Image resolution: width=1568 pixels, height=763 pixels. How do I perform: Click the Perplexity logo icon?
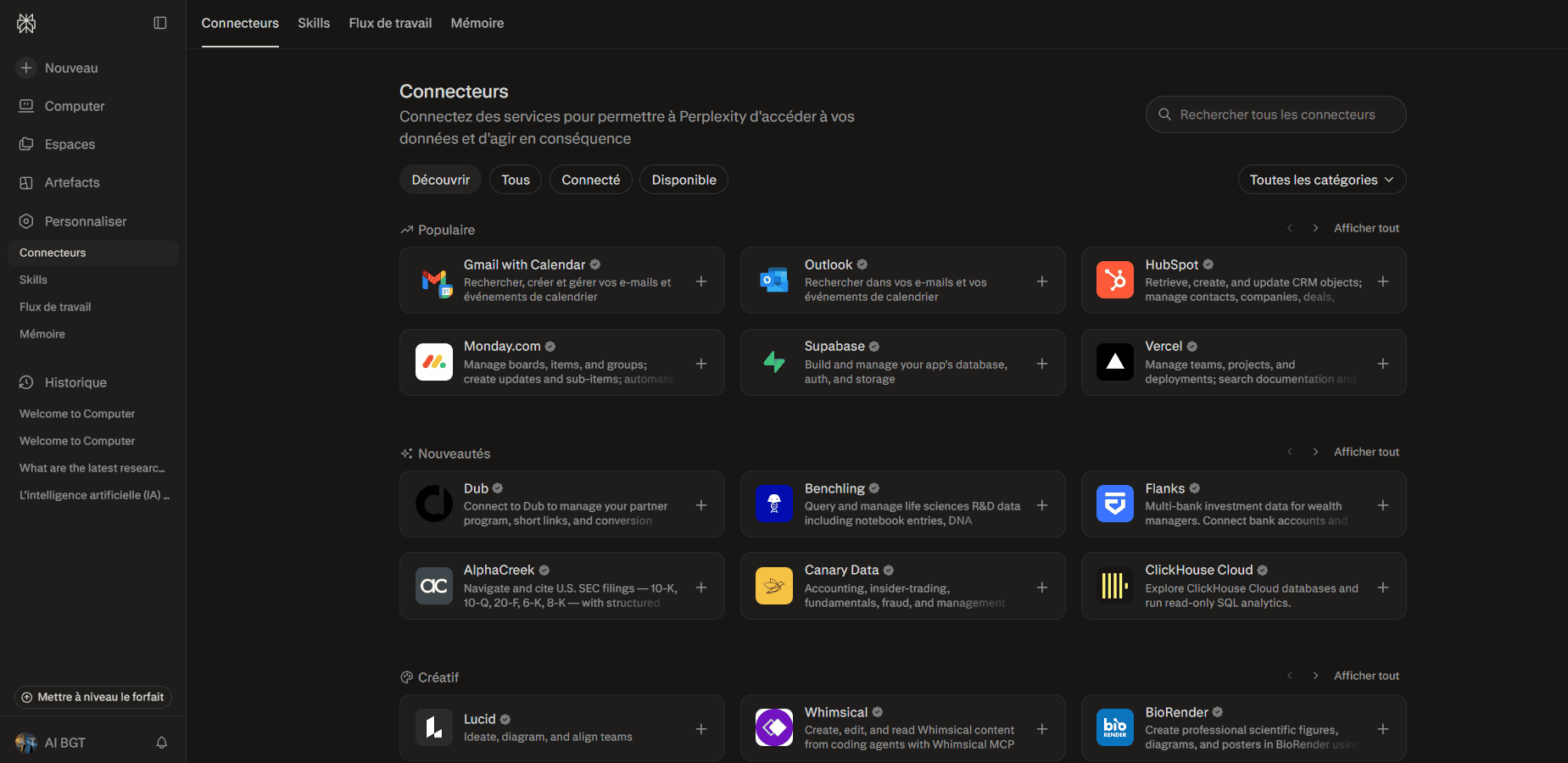(26, 23)
